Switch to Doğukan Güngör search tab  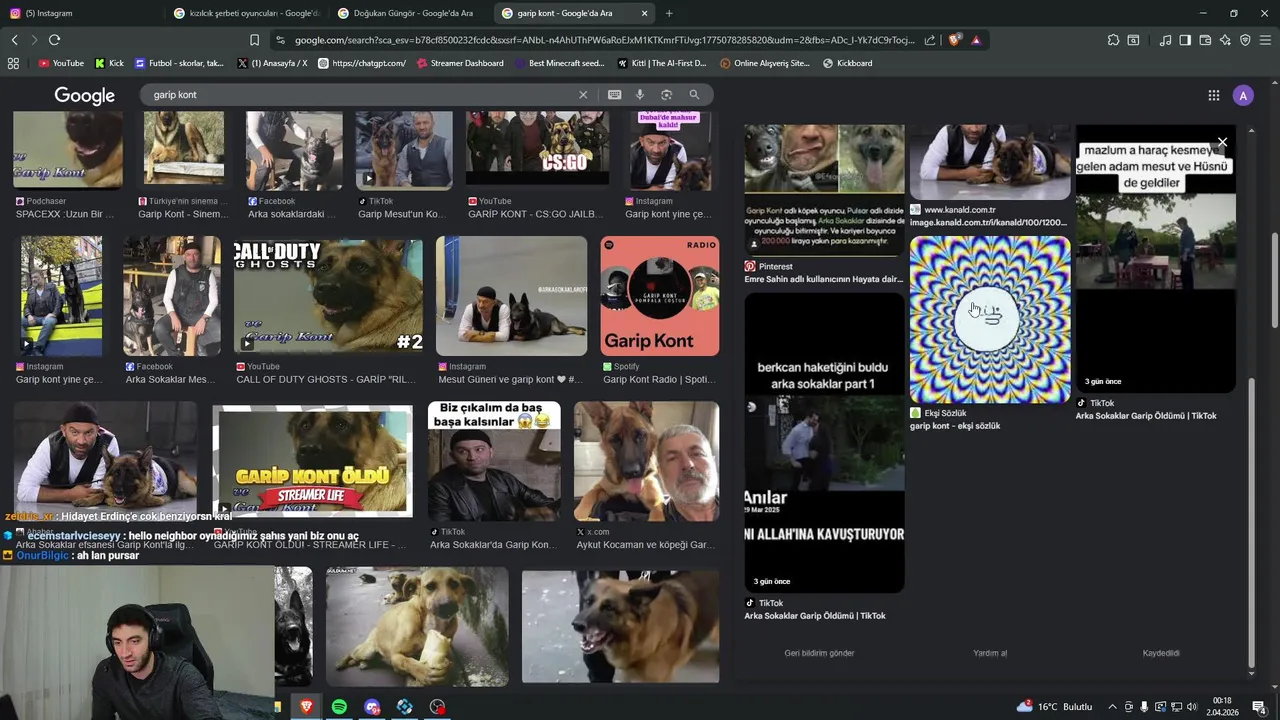(408, 13)
